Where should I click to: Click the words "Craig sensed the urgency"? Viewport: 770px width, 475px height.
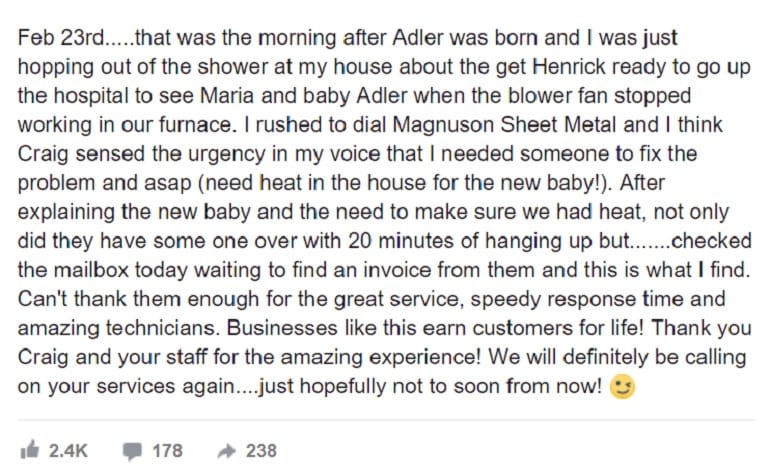[141, 154]
